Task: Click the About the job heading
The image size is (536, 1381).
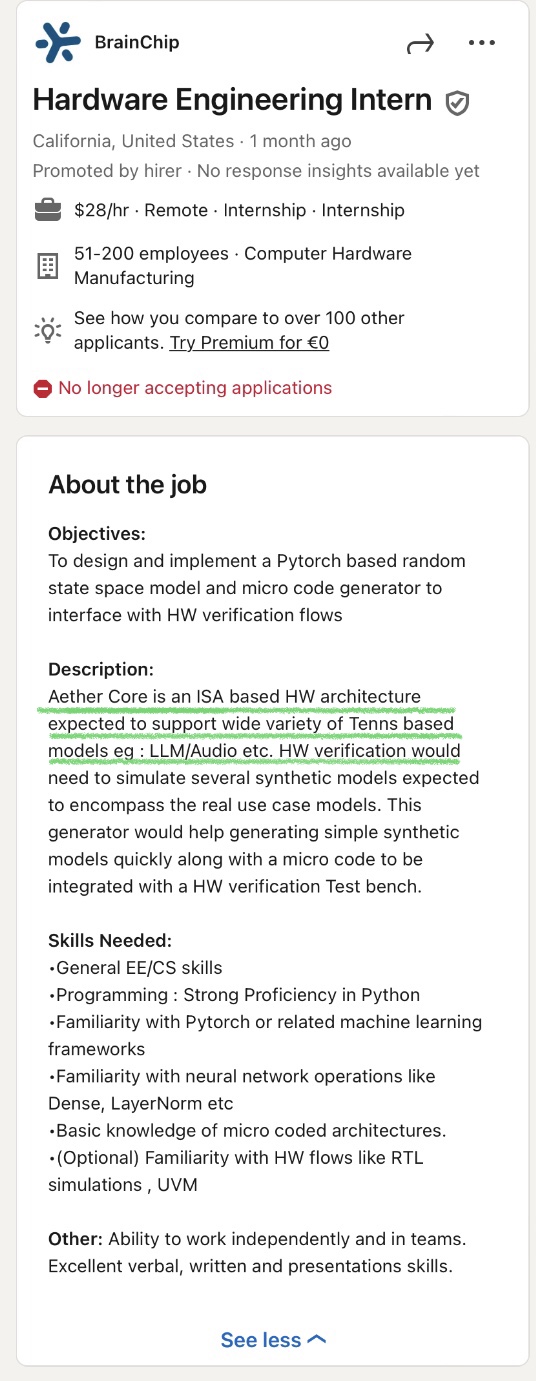Action: pos(127,485)
